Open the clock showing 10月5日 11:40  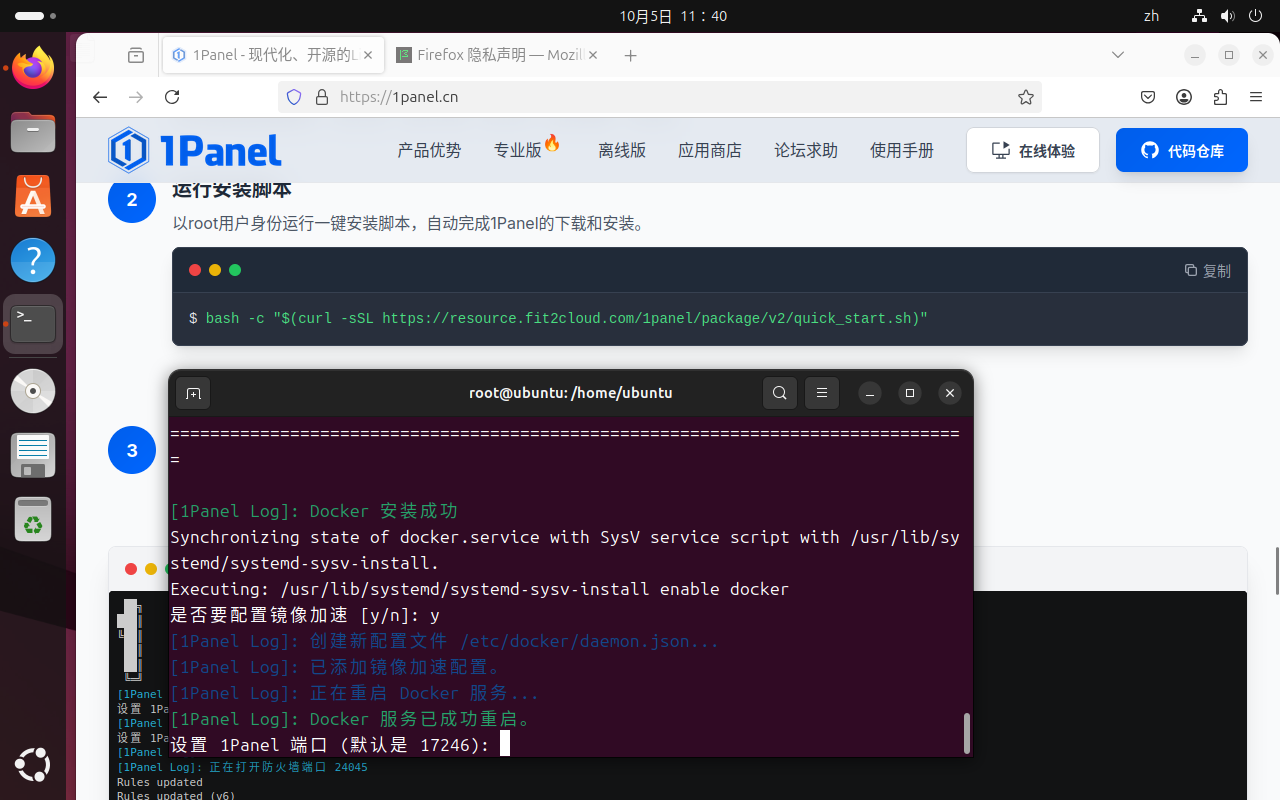[x=673, y=16]
